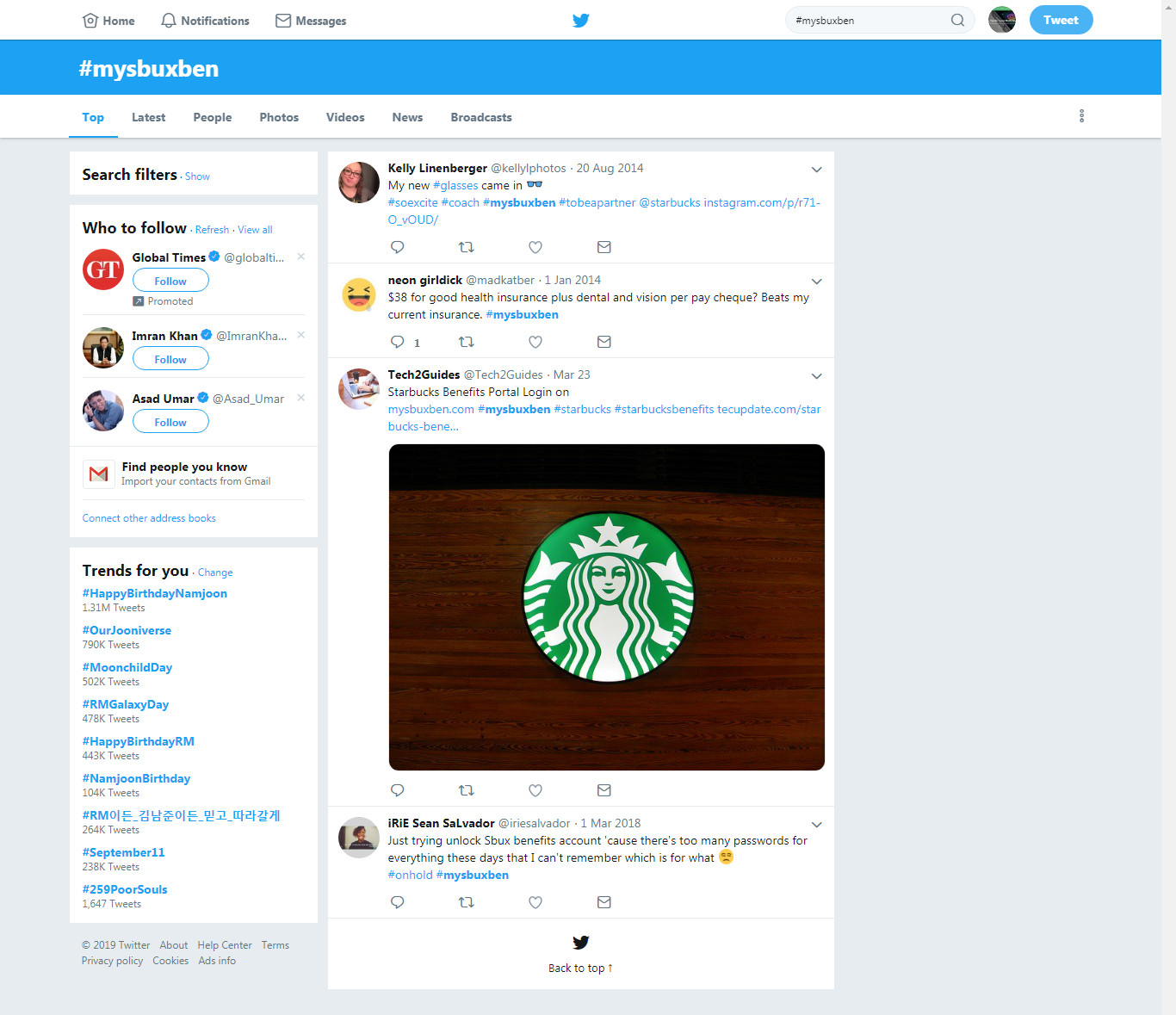Follow Asad Umar

pyautogui.click(x=170, y=422)
